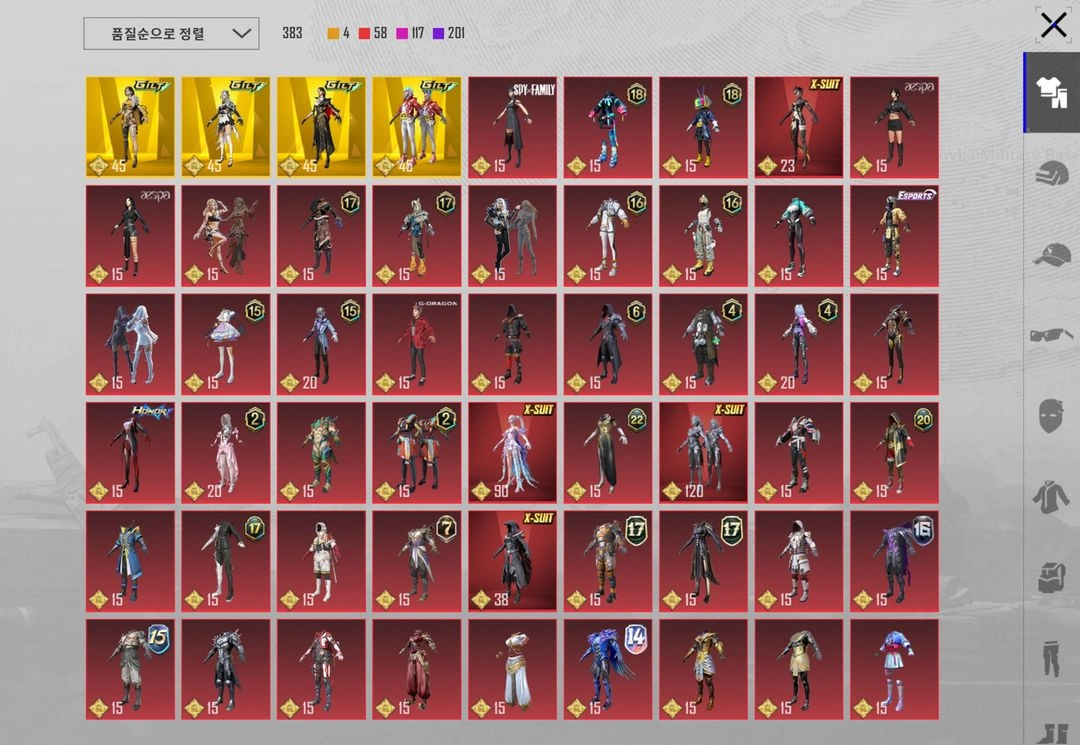Select the Honor-labeled outfit card
The width and height of the screenshot is (1080, 745).
(x=130, y=453)
